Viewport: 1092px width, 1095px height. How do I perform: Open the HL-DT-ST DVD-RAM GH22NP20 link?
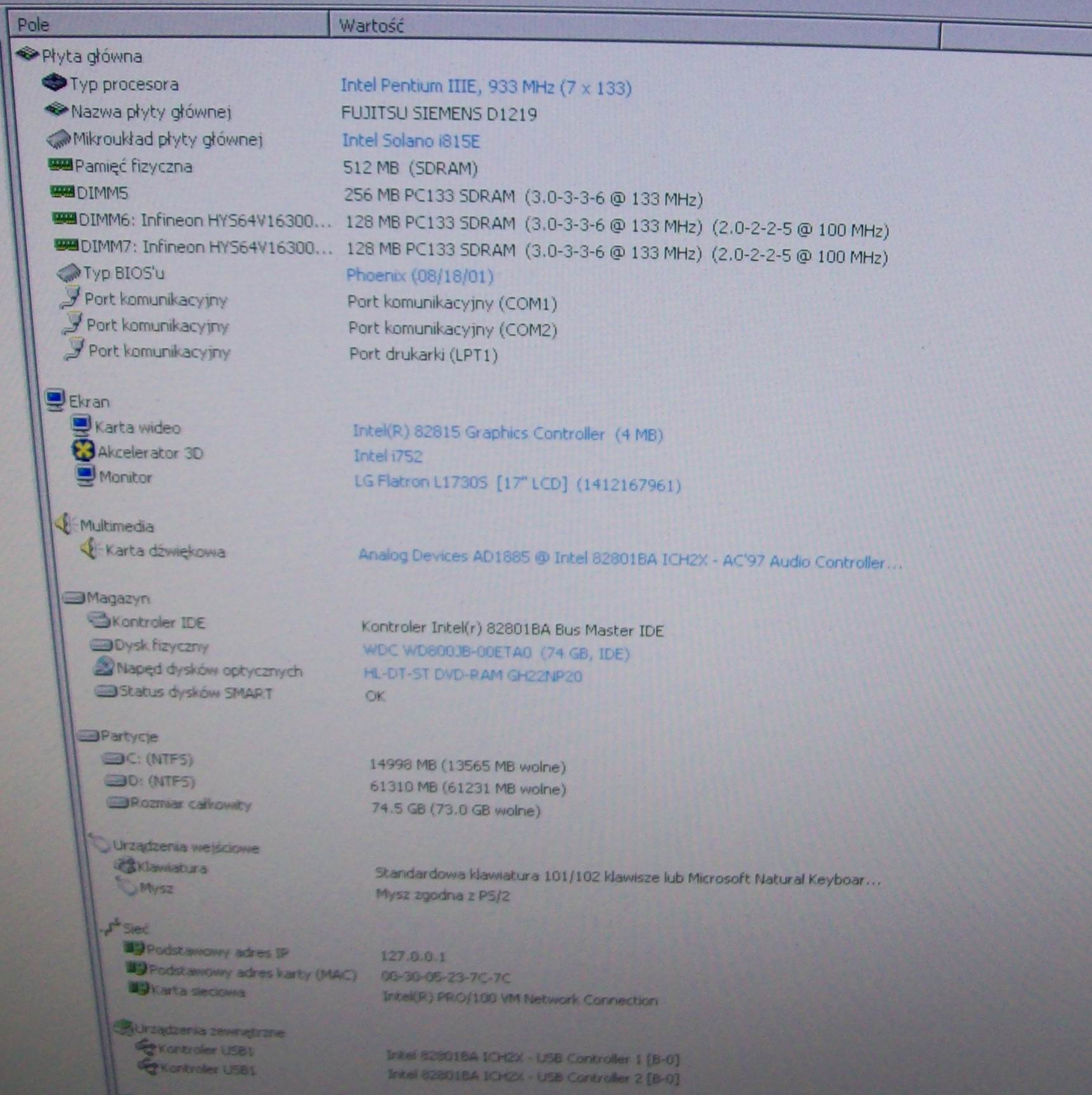point(473,675)
